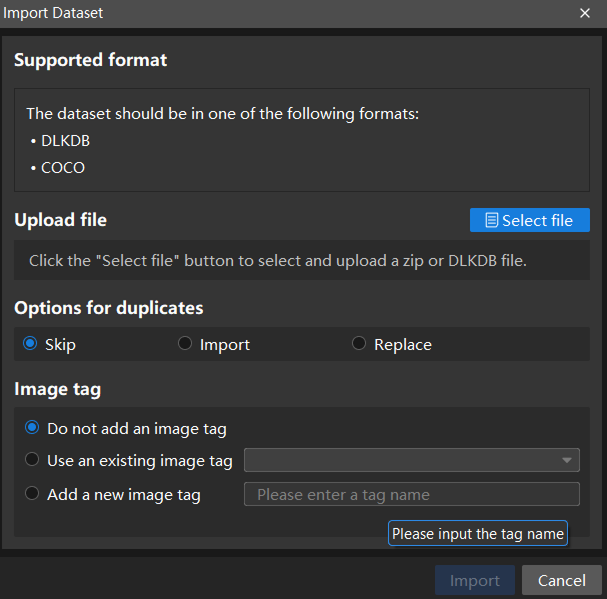This screenshot has height=599, width=607.
Task: Click the COCO format list entry
Action: point(63,168)
